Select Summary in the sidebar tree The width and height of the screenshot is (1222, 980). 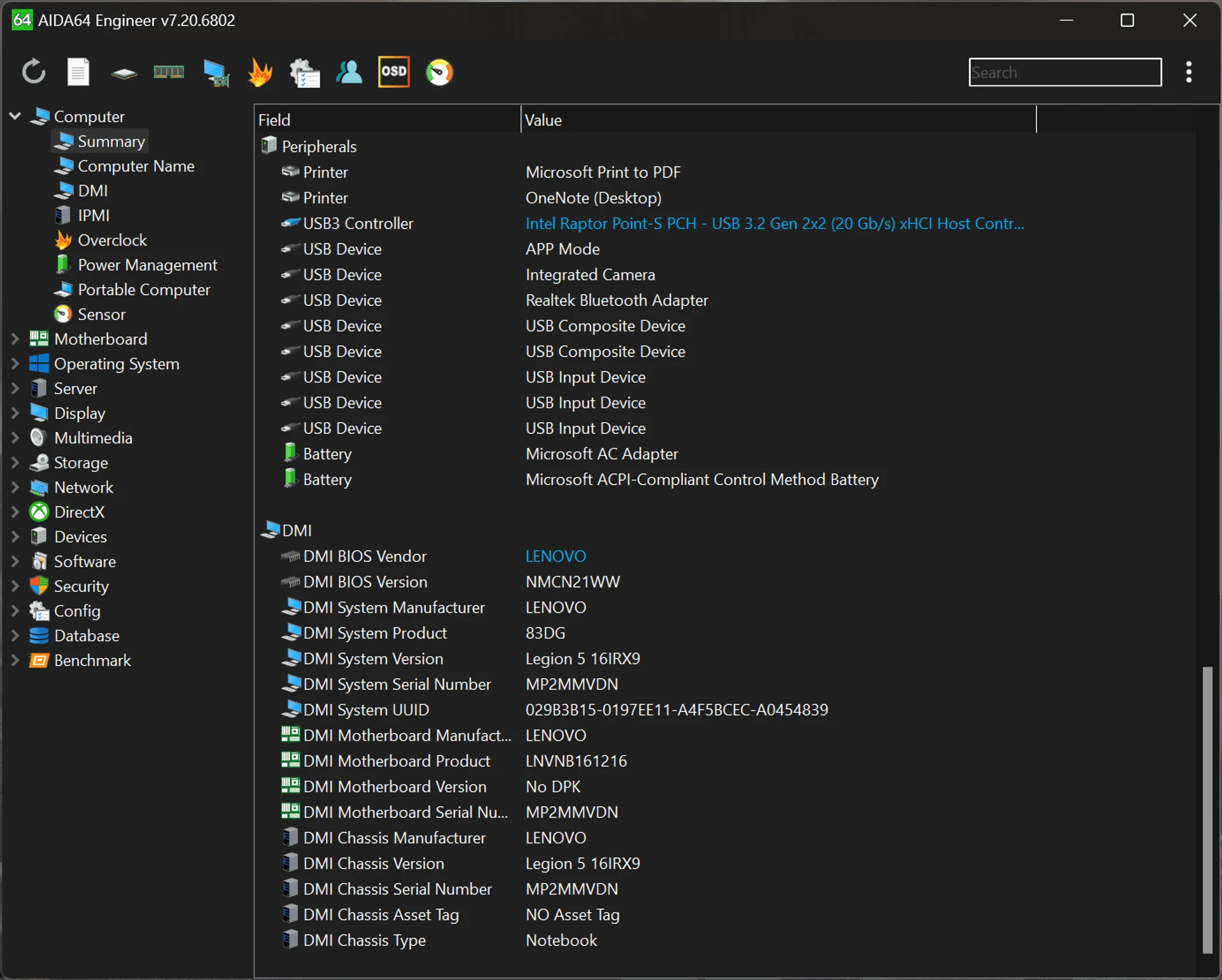click(100, 141)
